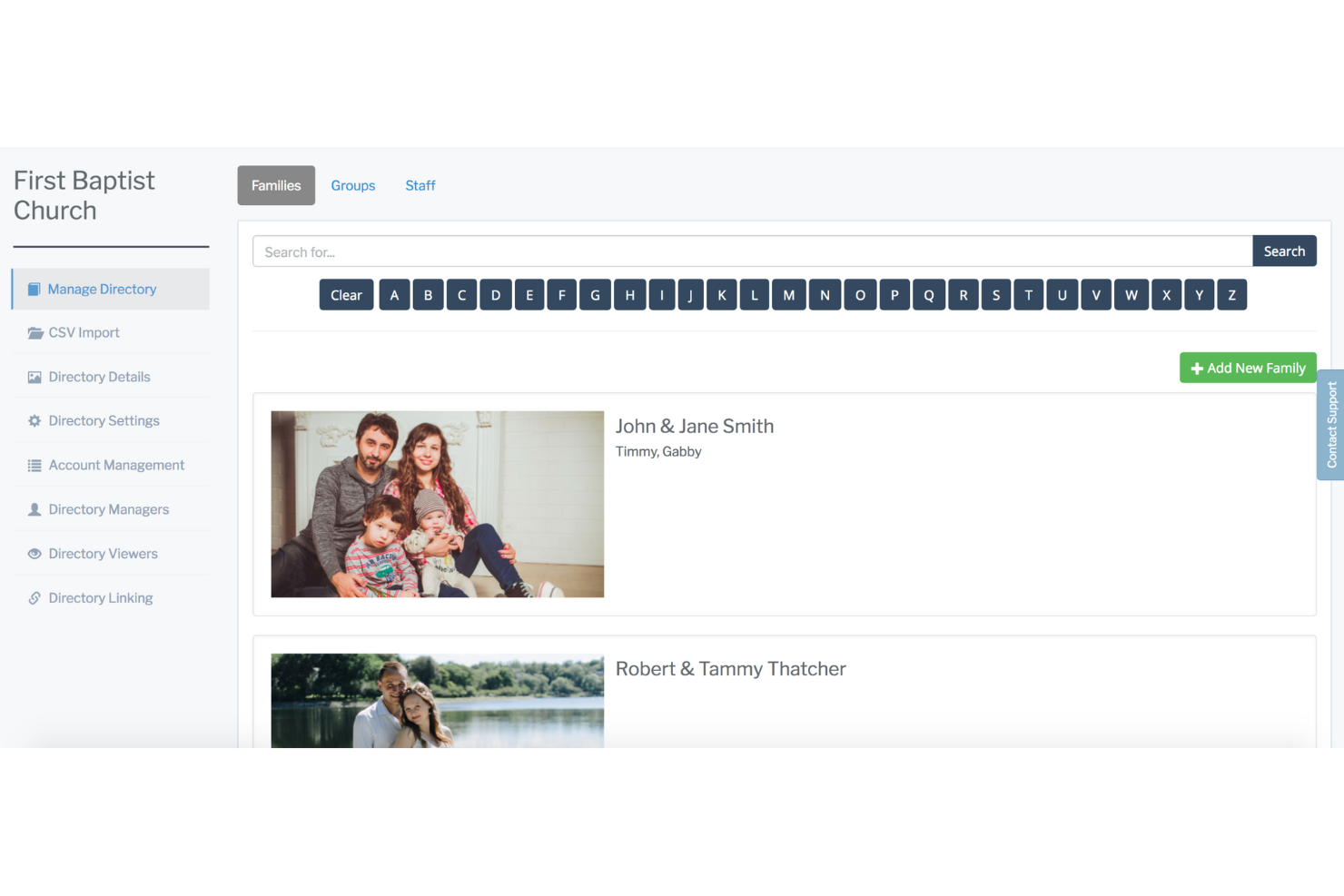The image size is (1344, 896).
Task: Filter families by letter H
Action: point(630,295)
